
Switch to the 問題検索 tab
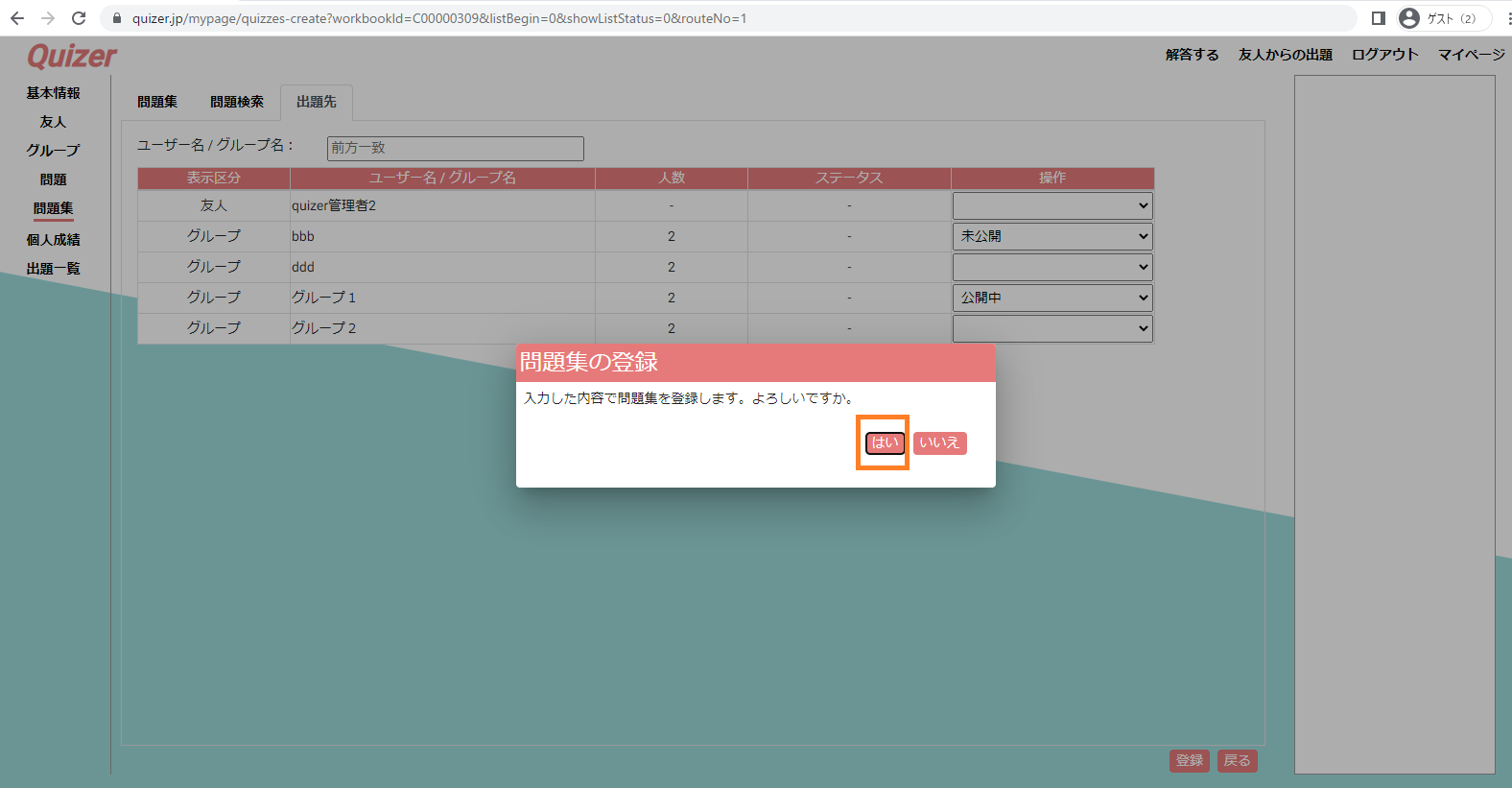[x=237, y=102]
